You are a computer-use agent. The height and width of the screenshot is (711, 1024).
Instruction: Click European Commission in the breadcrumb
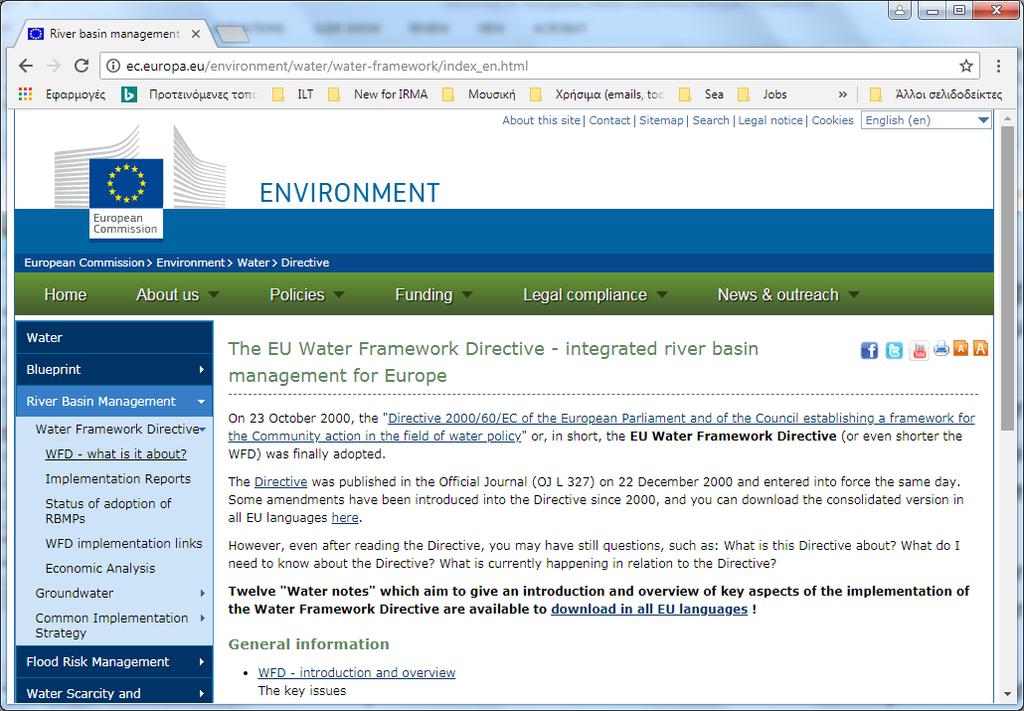[x=84, y=262]
